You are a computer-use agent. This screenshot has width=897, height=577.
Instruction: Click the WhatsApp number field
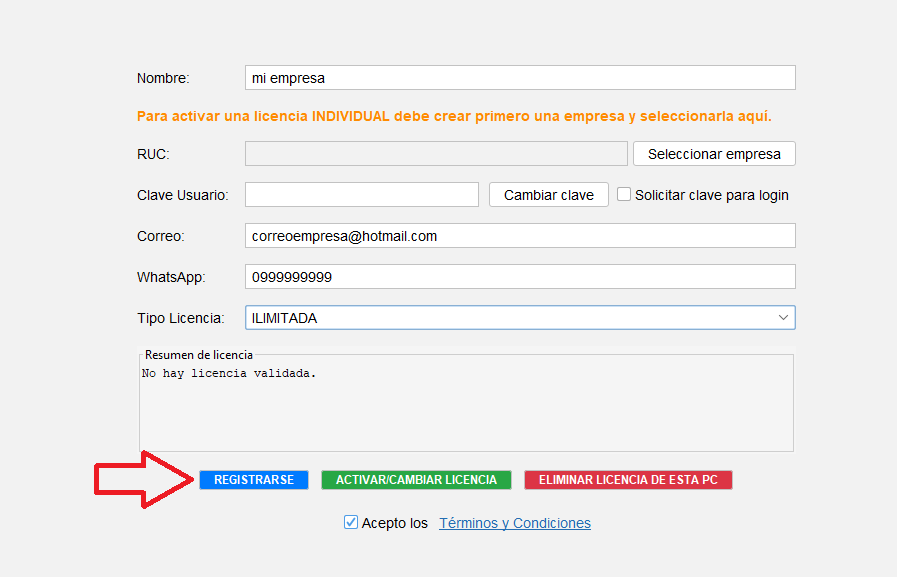click(519, 277)
